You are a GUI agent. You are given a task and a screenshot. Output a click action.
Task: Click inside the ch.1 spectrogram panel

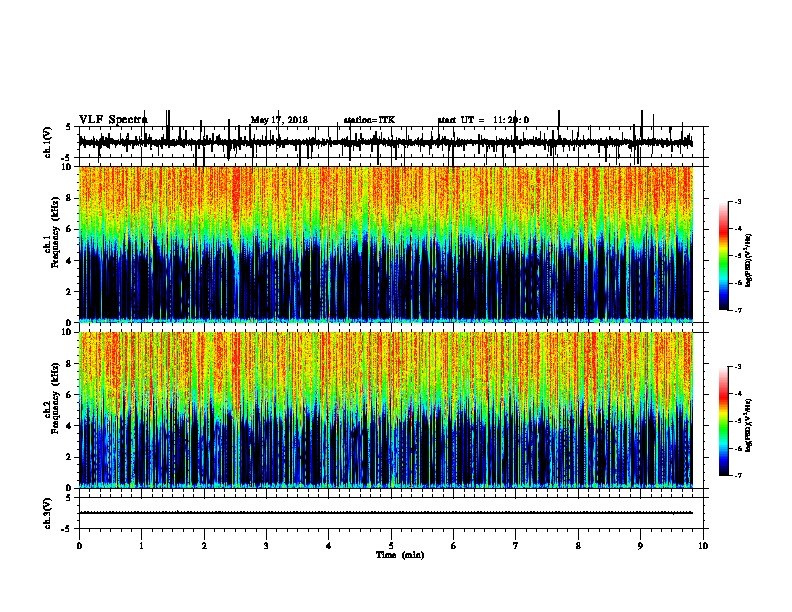tap(386, 244)
